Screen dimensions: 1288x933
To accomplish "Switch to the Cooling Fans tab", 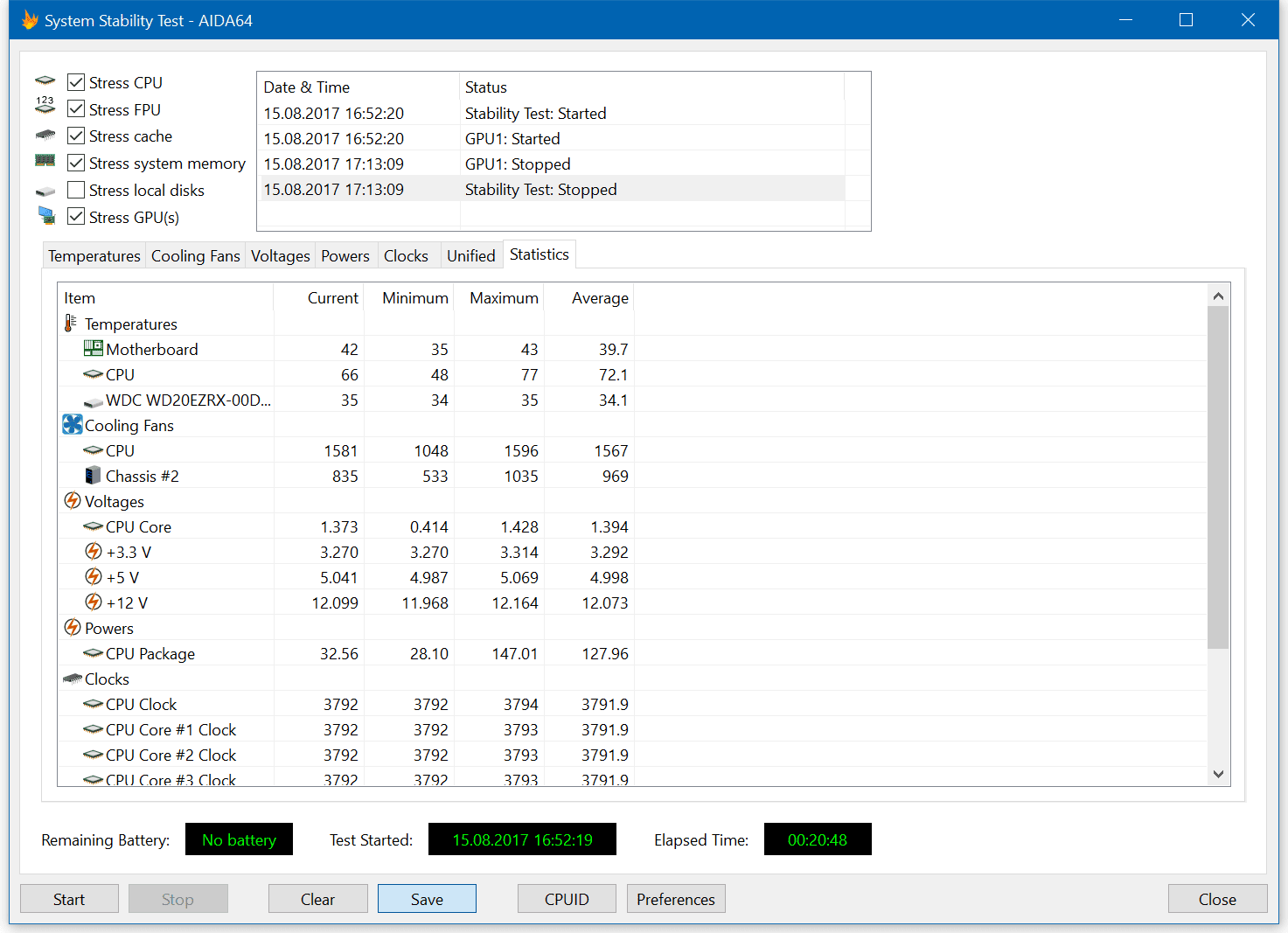I will coord(196,255).
